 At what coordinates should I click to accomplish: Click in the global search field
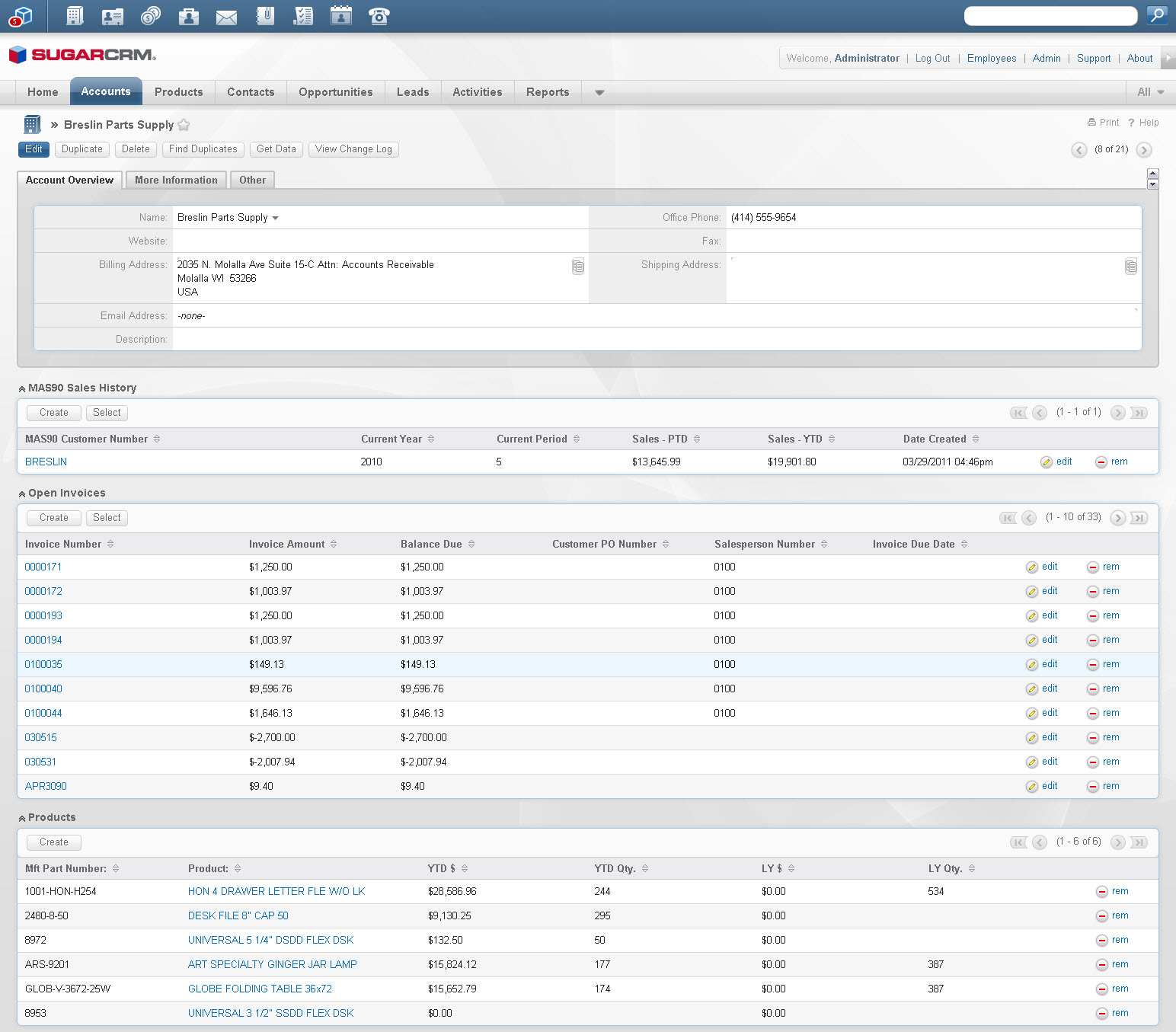pyautogui.click(x=1050, y=15)
